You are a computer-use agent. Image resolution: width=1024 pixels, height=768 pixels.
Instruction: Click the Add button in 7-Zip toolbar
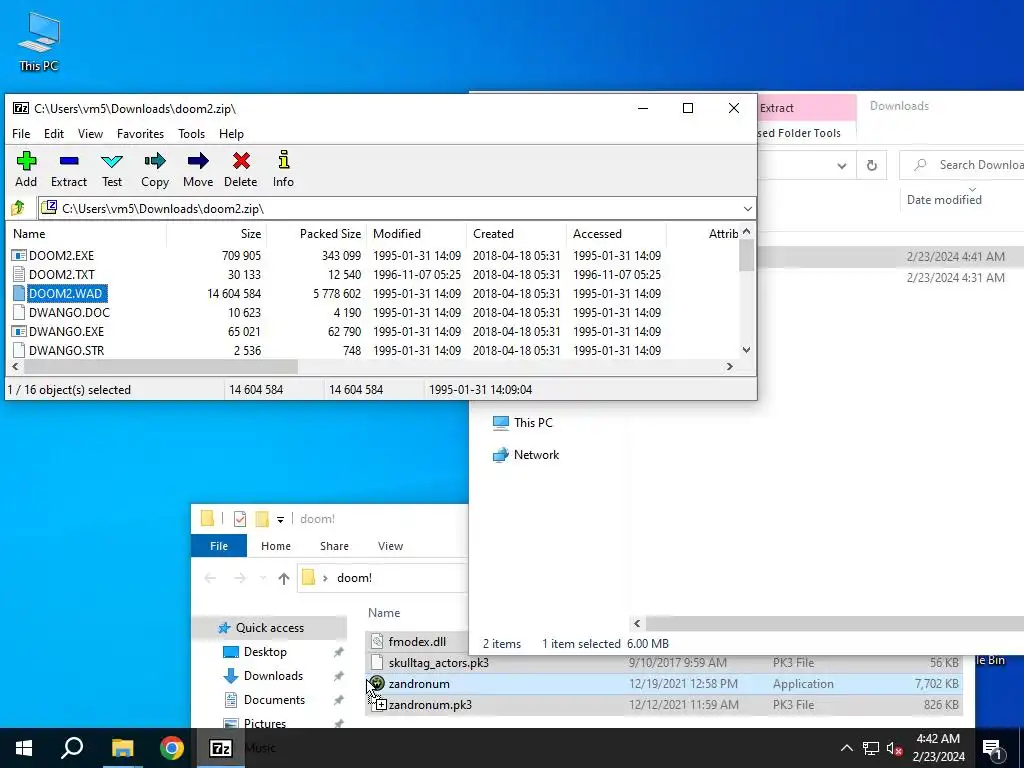[x=26, y=169]
